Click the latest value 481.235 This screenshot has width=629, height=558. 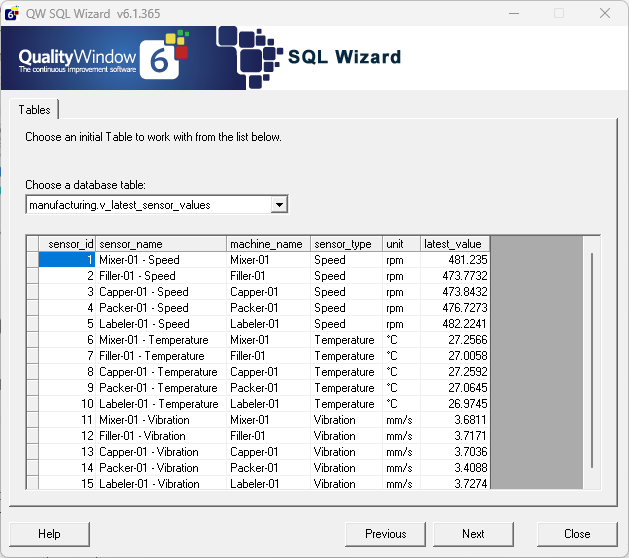[x=455, y=260]
